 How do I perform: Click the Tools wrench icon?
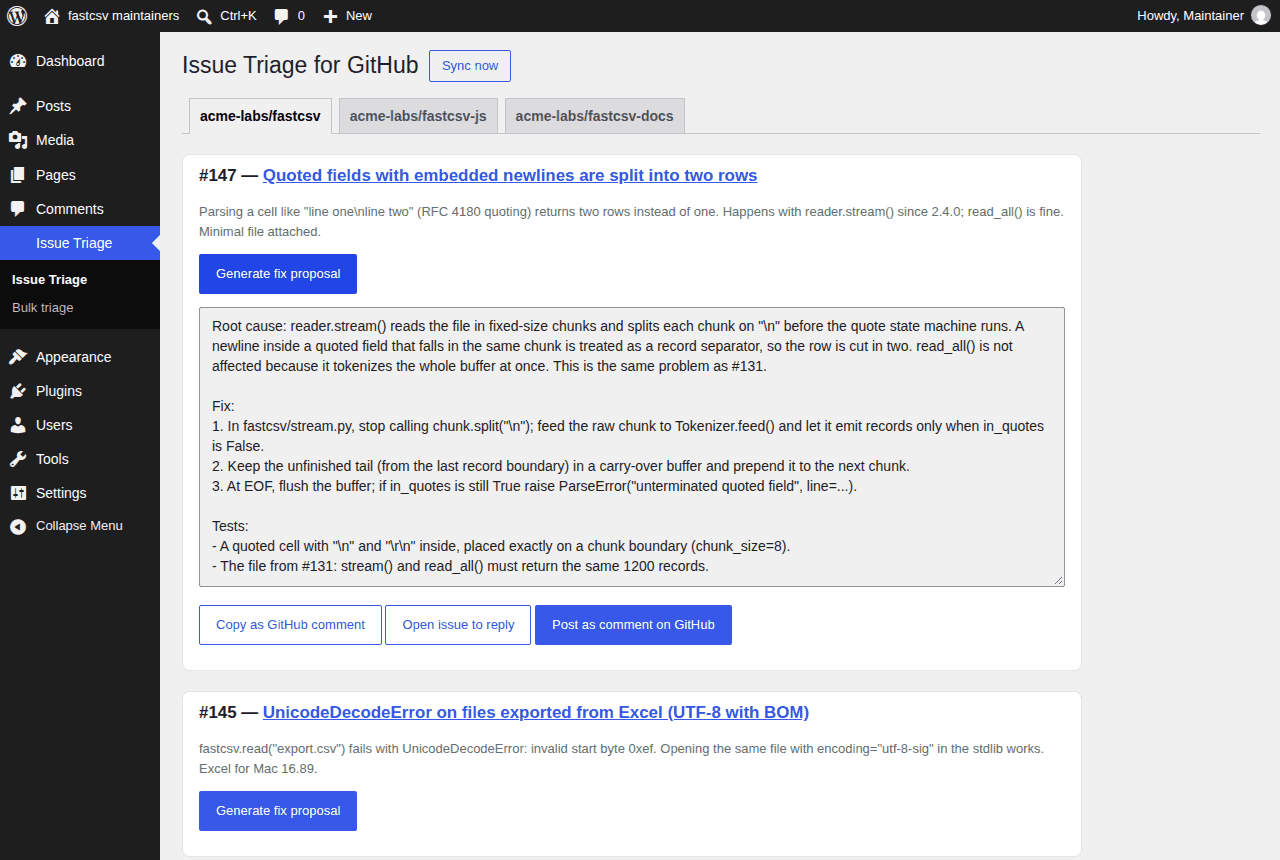click(x=18, y=459)
